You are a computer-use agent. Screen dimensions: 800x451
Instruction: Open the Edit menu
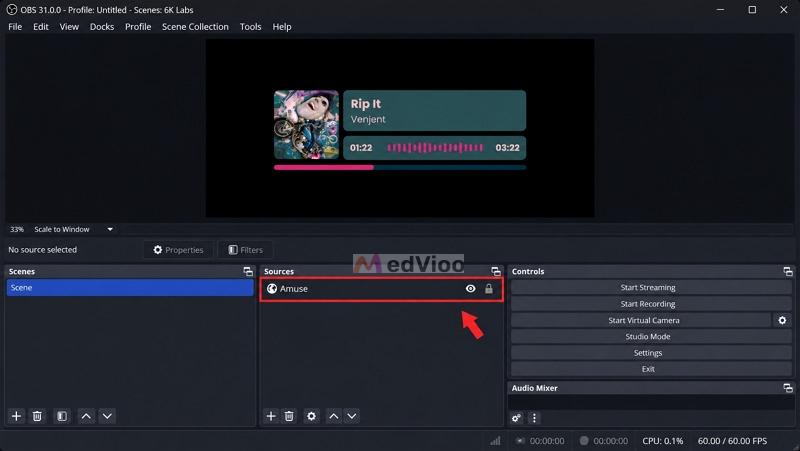click(x=41, y=27)
